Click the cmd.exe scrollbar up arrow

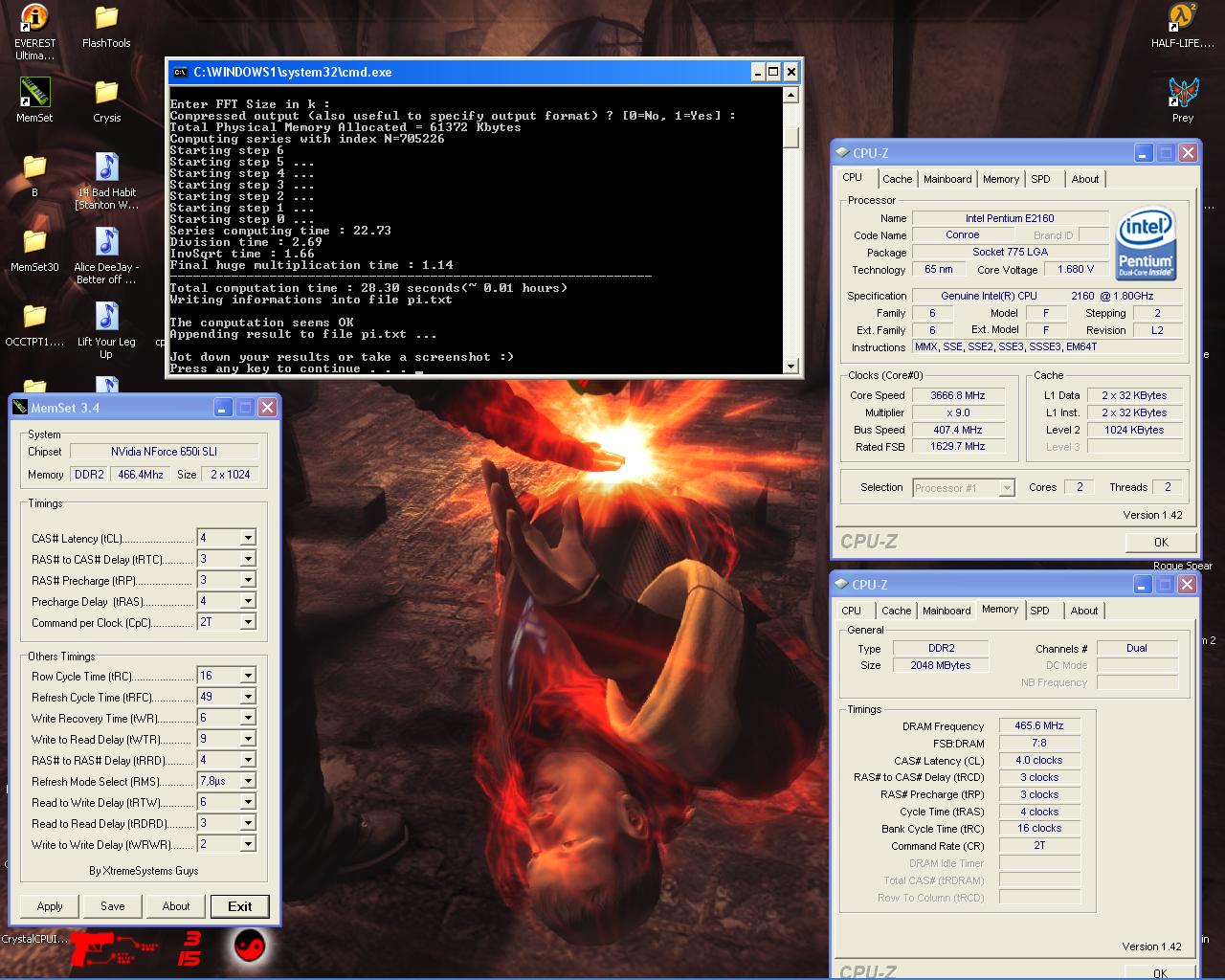791,95
